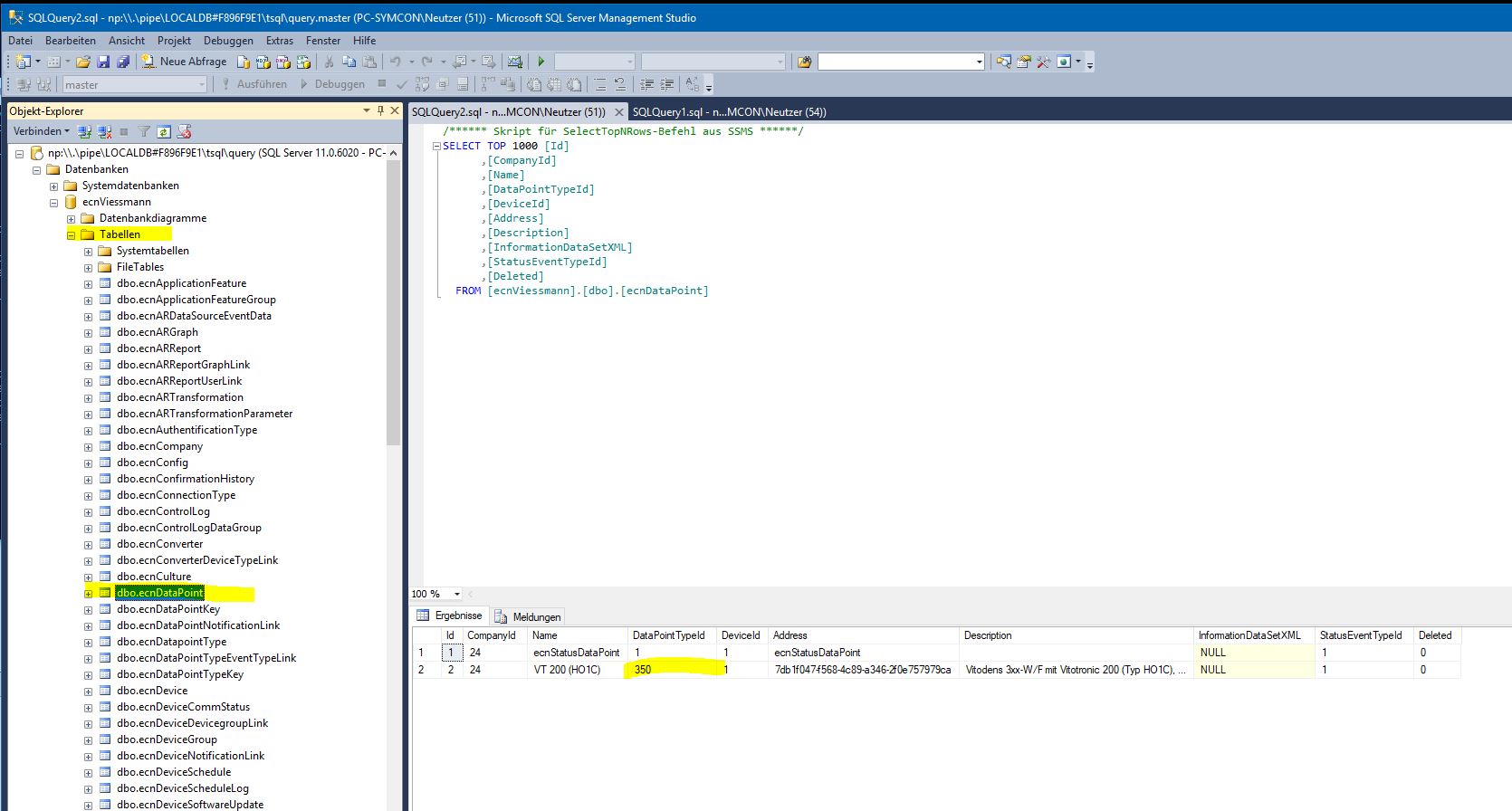Close the Objekt-Explorer panel

(x=395, y=110)
